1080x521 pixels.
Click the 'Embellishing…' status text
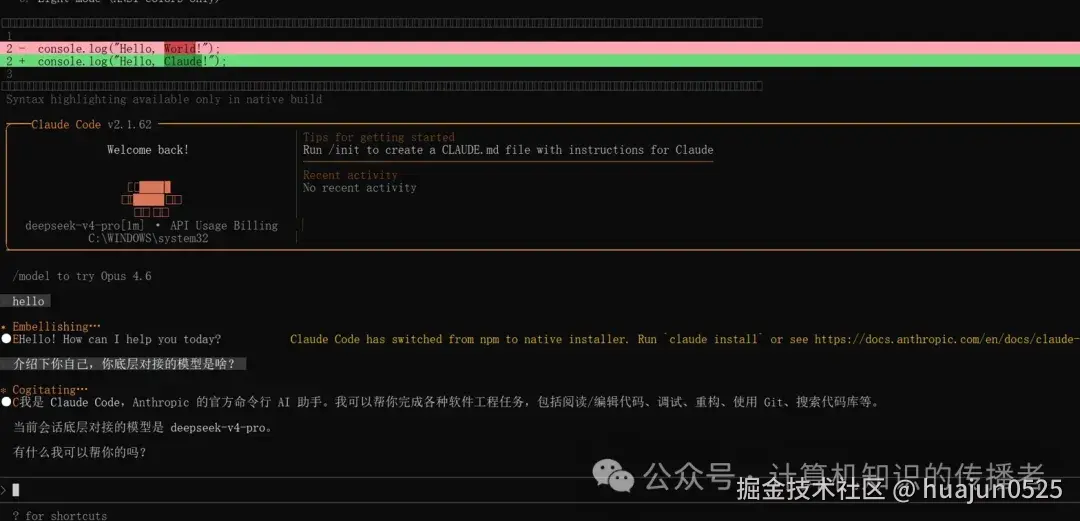click(x=56, y=327)
